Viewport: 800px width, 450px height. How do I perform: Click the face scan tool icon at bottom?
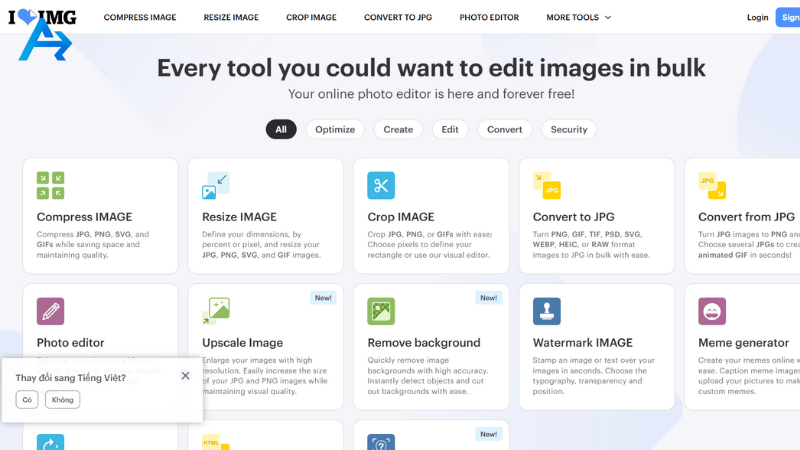coord(381,442)
